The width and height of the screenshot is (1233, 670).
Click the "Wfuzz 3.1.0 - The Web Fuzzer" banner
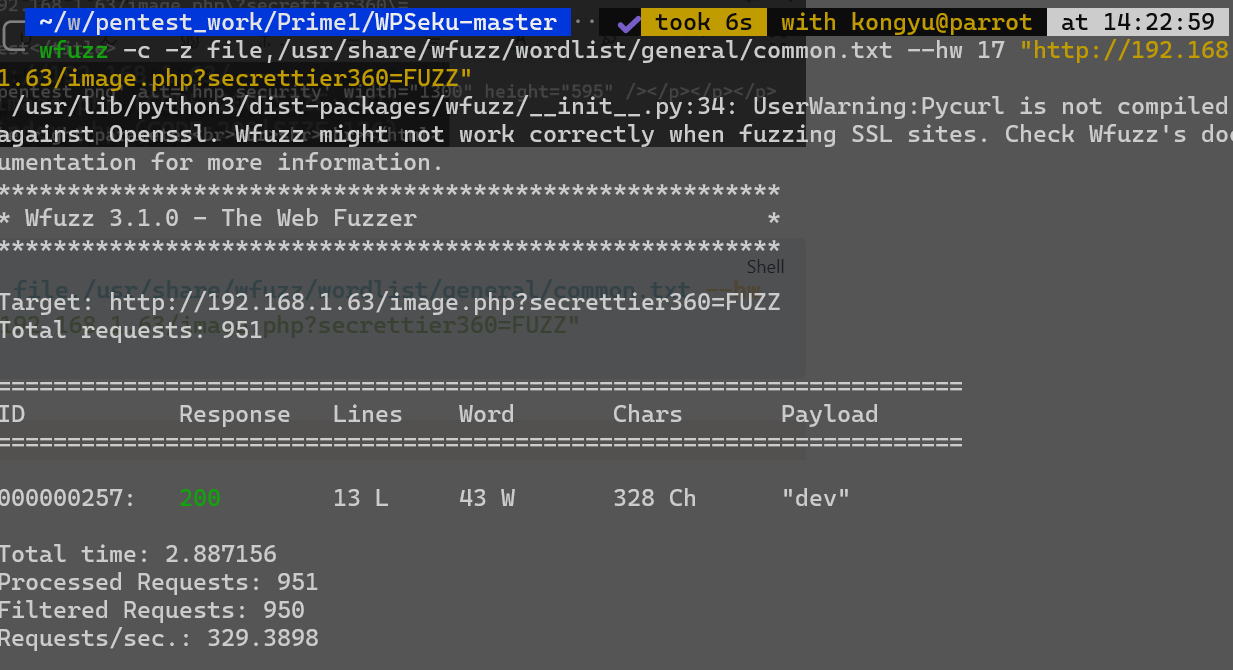pyautogui.click(x=221, y=218)
